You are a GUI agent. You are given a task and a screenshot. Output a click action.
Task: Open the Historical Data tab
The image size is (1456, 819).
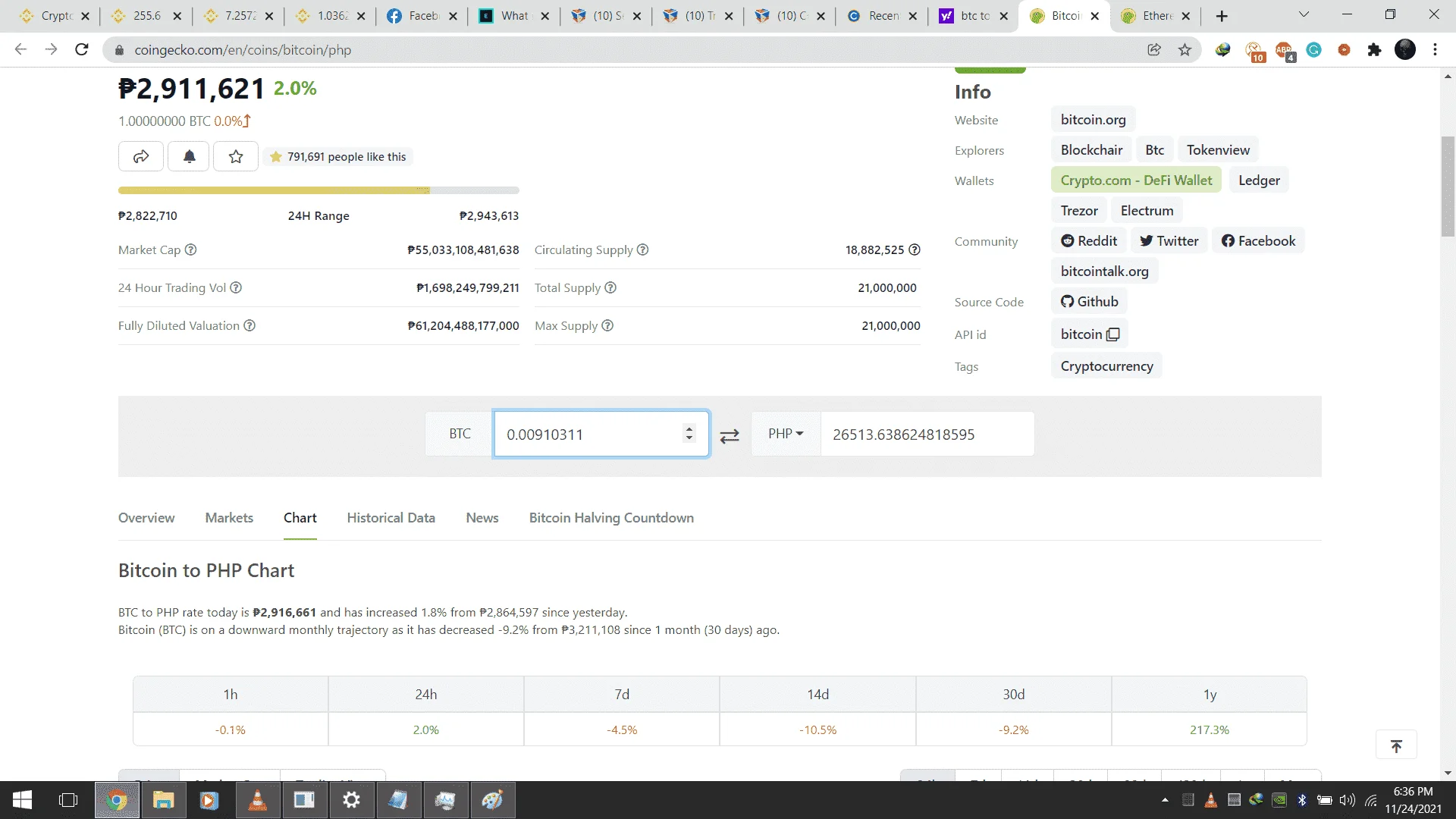click(x=391, y=518)
